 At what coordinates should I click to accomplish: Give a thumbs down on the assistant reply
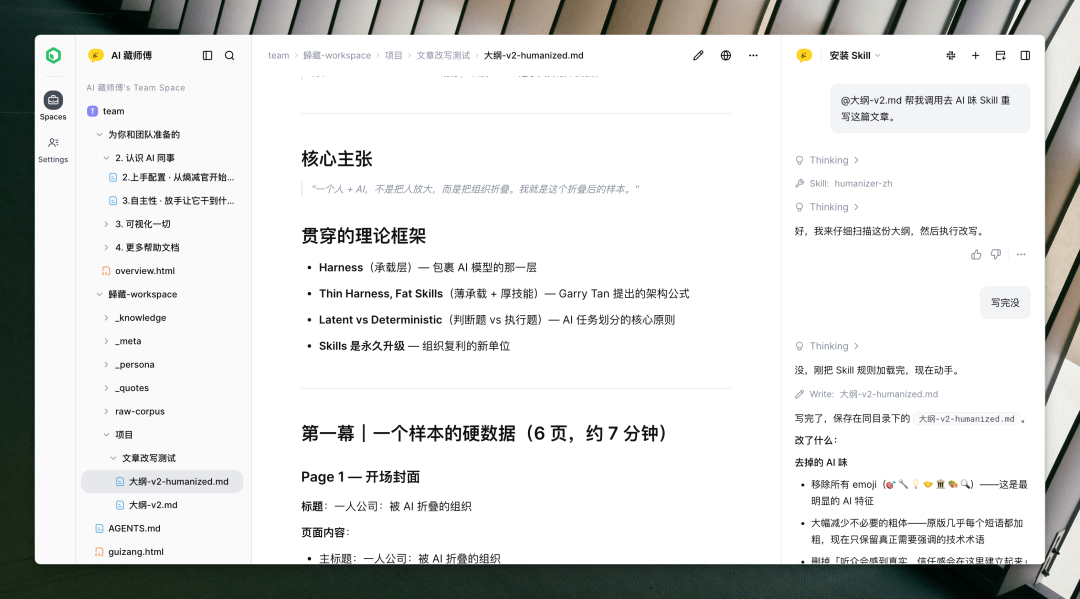pyautogui.click(x=995, y=254)
